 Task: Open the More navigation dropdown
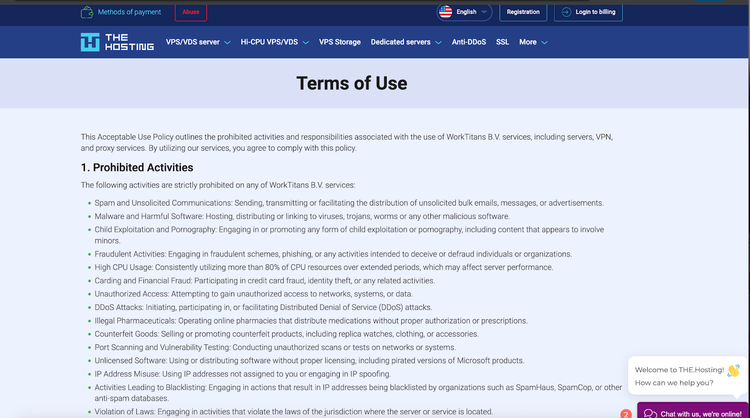(532, 42)
